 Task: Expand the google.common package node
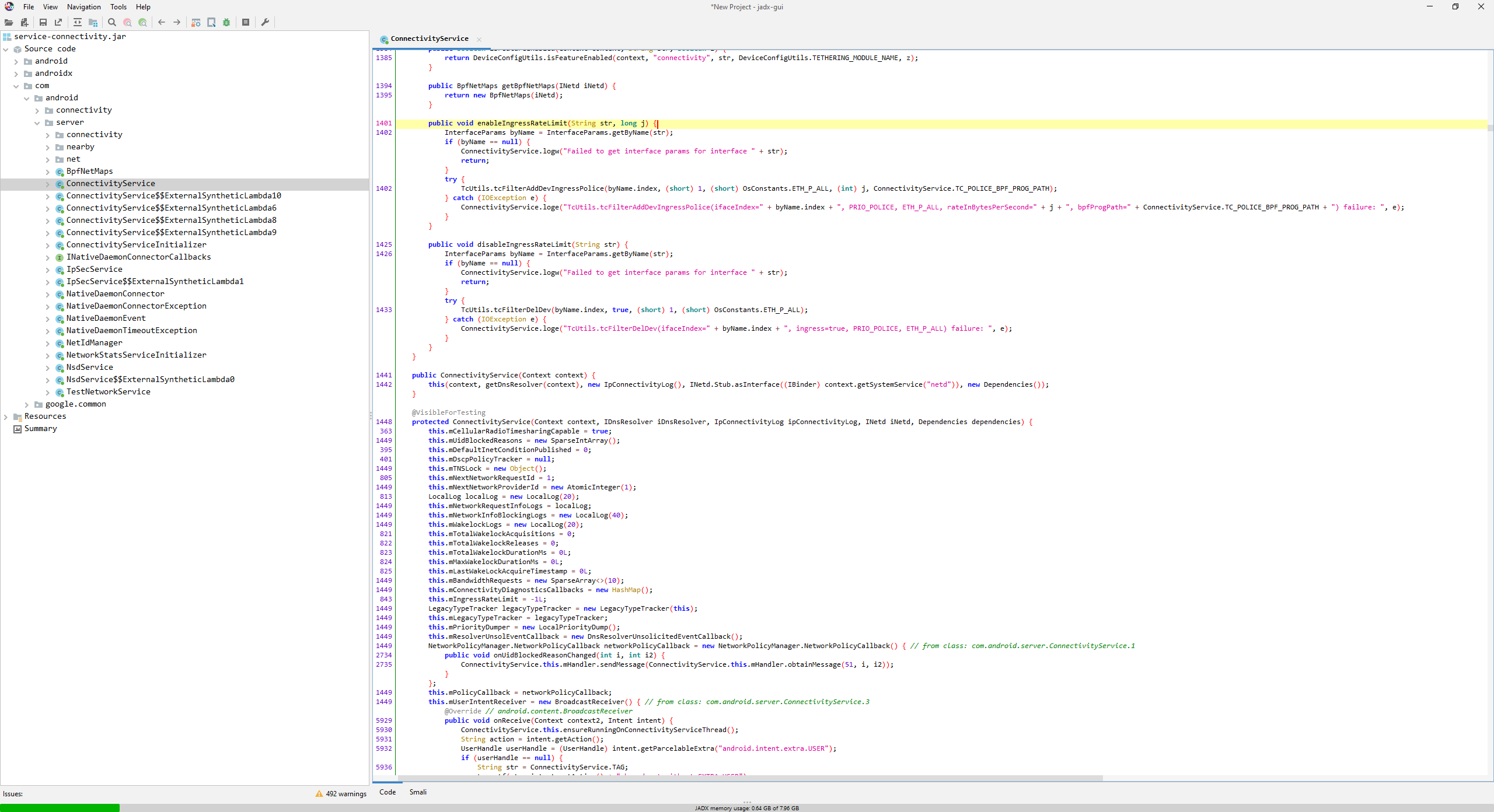pos(27,404)
